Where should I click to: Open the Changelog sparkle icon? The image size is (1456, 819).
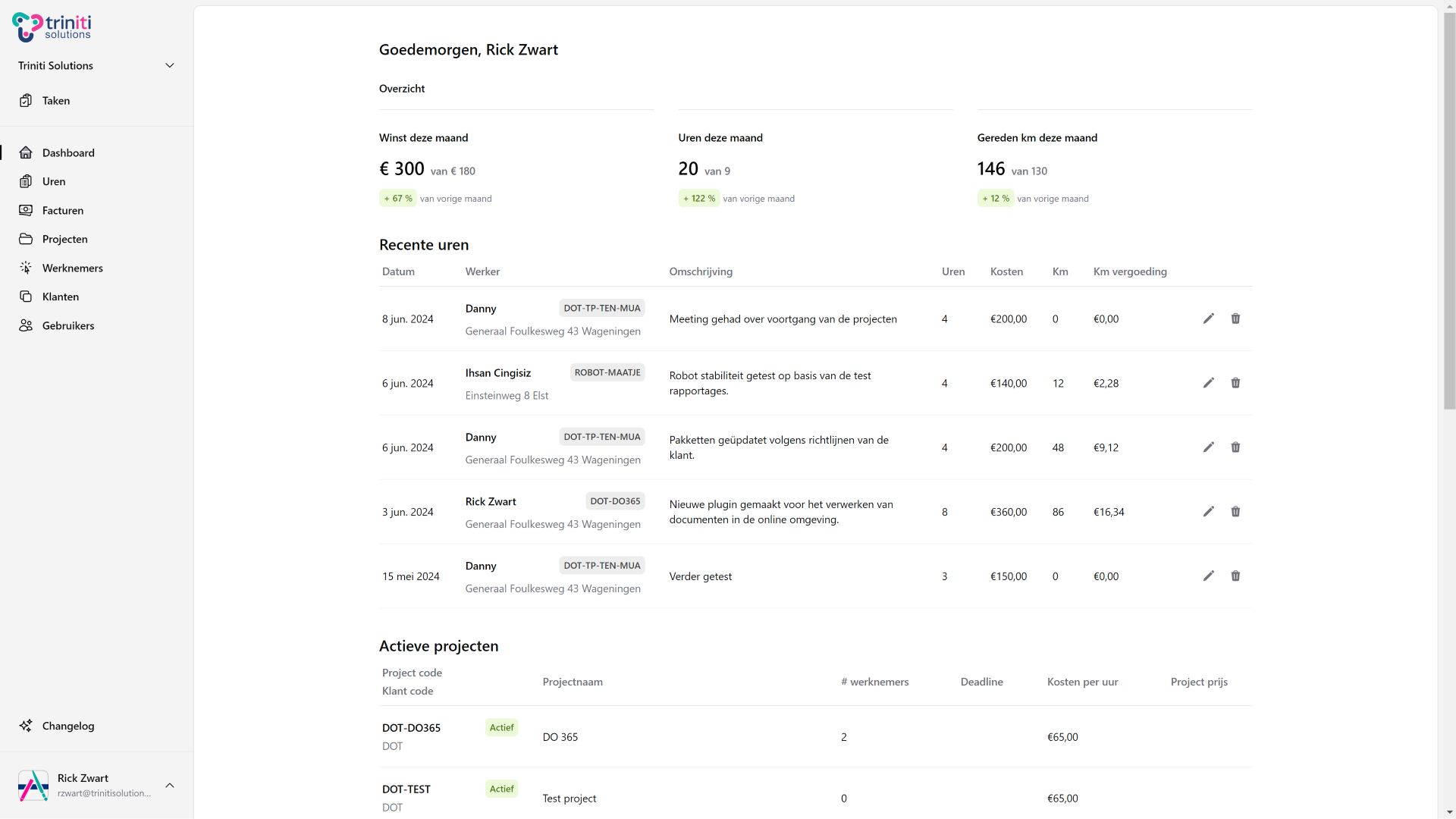point(26,726)
